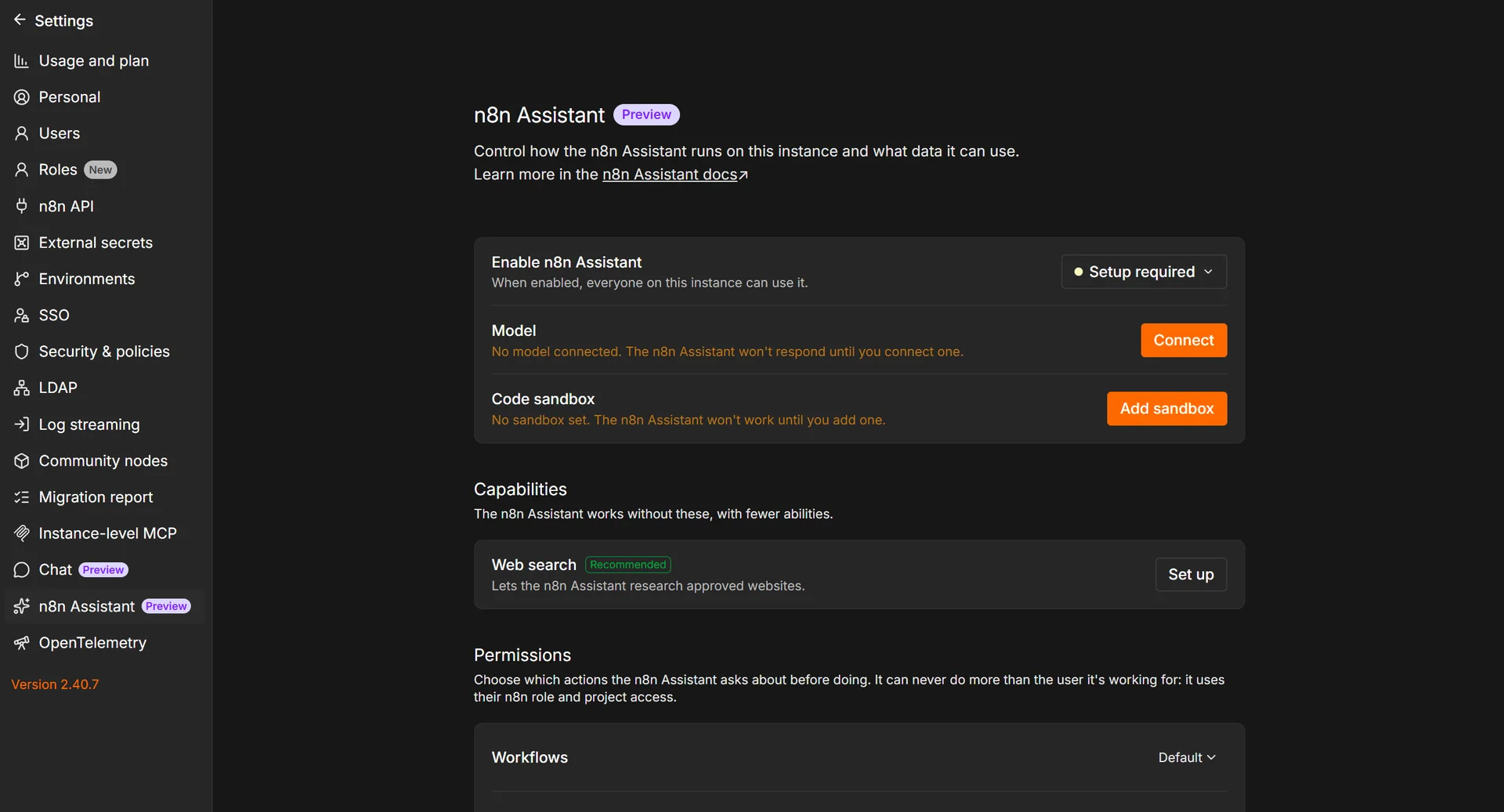
Task: Click the Migration report checklist icon
Action: point(21,497)
